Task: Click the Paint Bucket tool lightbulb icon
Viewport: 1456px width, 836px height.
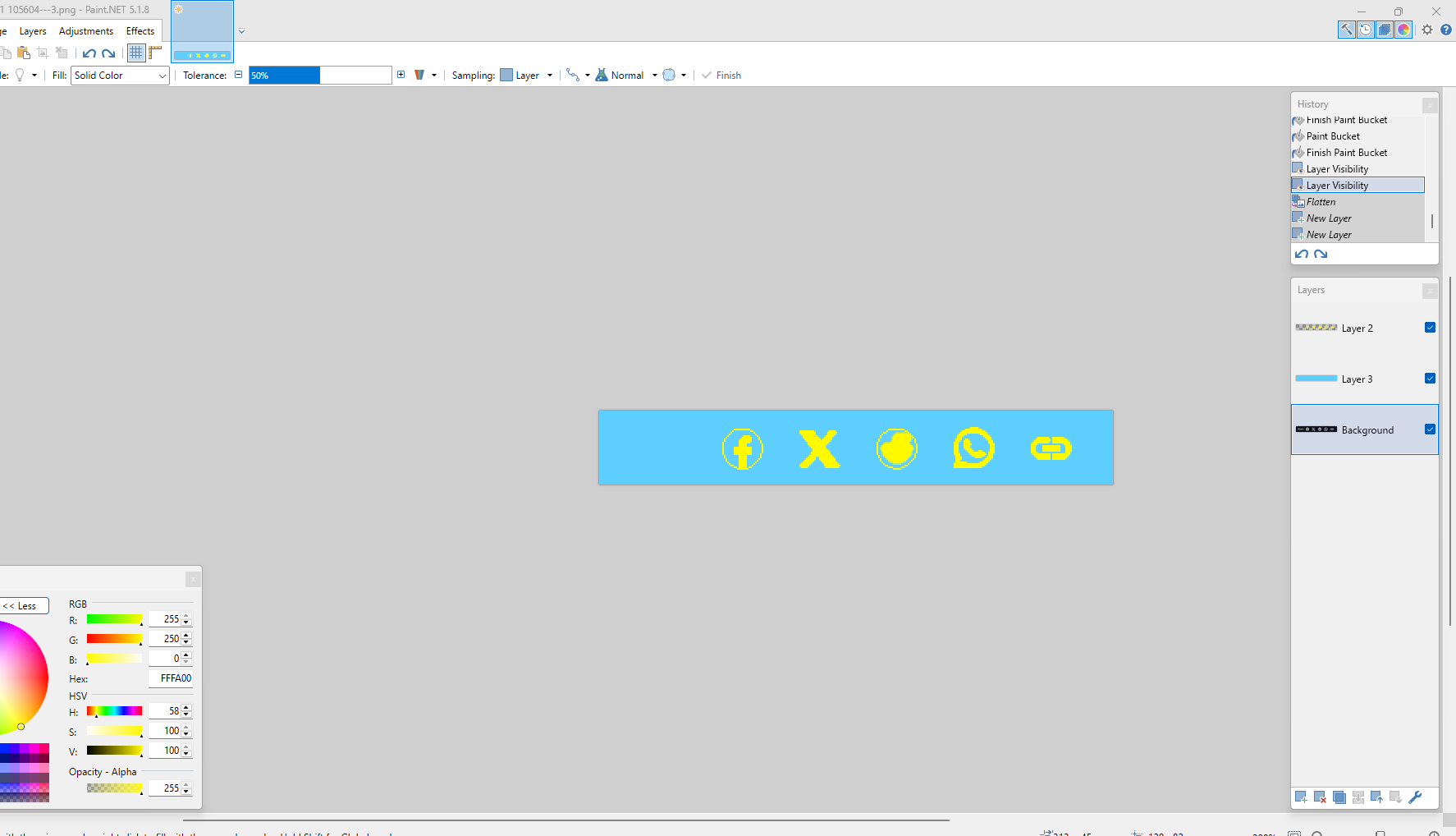Action: click(20, 75)
